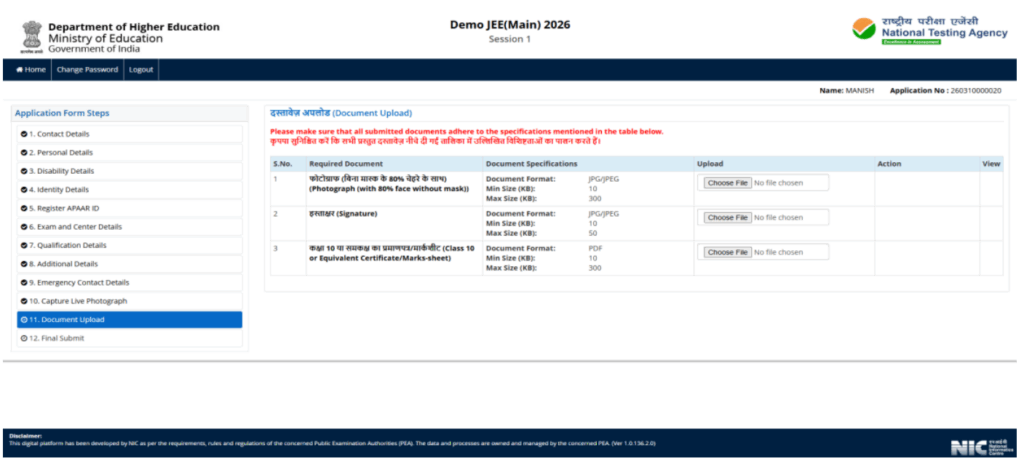Click the Document Specifications column header

[532, 164]
